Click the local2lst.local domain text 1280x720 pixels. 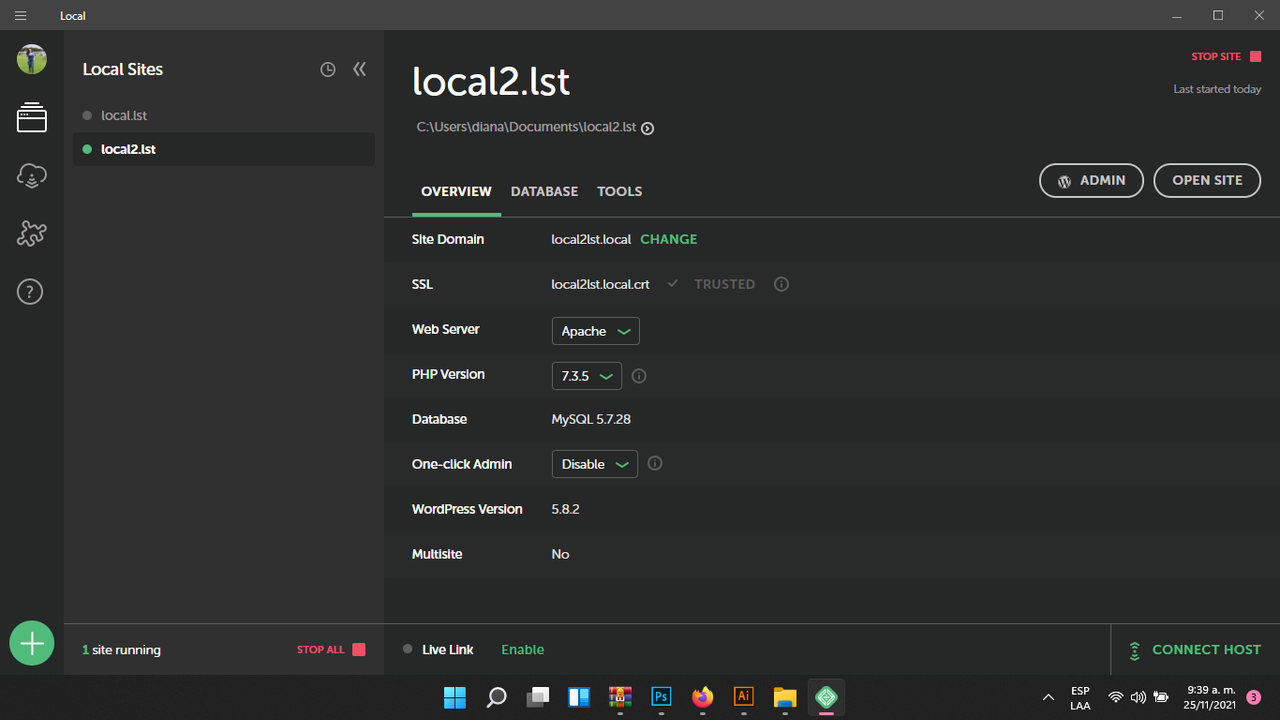coord(591,239)
